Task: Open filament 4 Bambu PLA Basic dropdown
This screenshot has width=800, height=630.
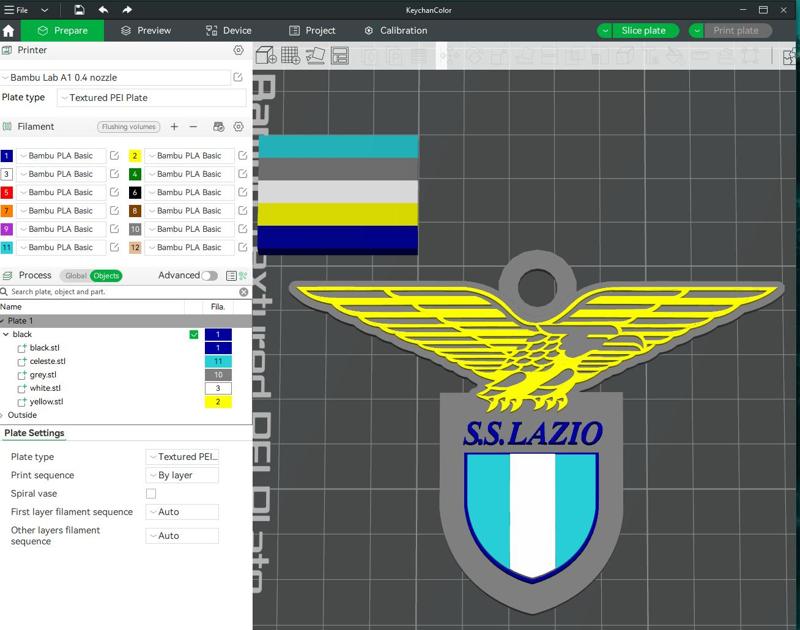Action: click(x=190, y=174)
